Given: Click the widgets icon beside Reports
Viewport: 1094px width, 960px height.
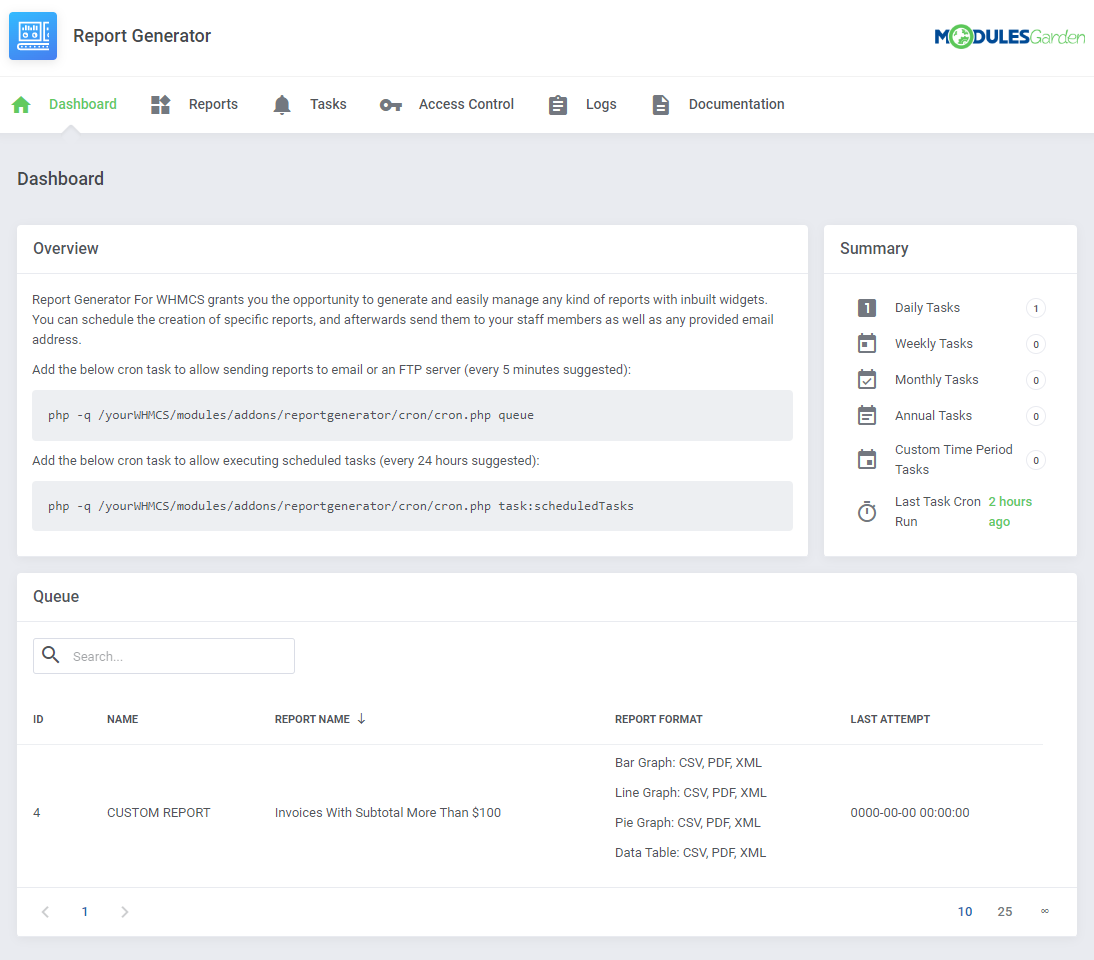Looking at the screenshot, I should 160,105.
